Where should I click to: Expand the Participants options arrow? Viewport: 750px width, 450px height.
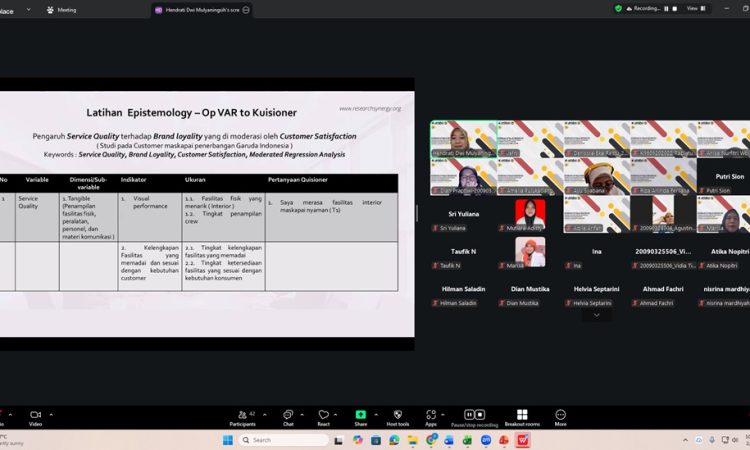pyautogui.click(x=265, y=415)
